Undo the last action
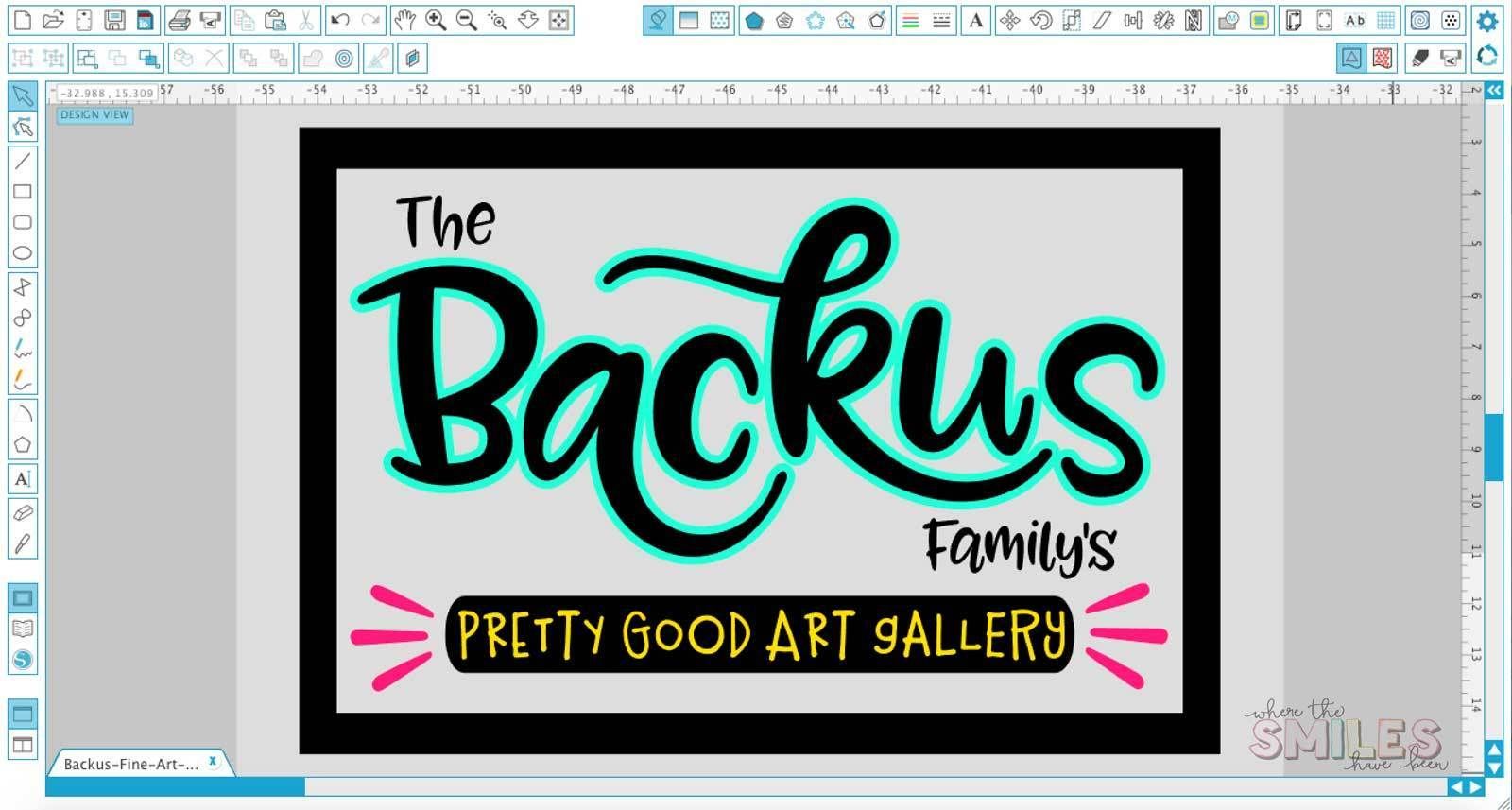 340,20
